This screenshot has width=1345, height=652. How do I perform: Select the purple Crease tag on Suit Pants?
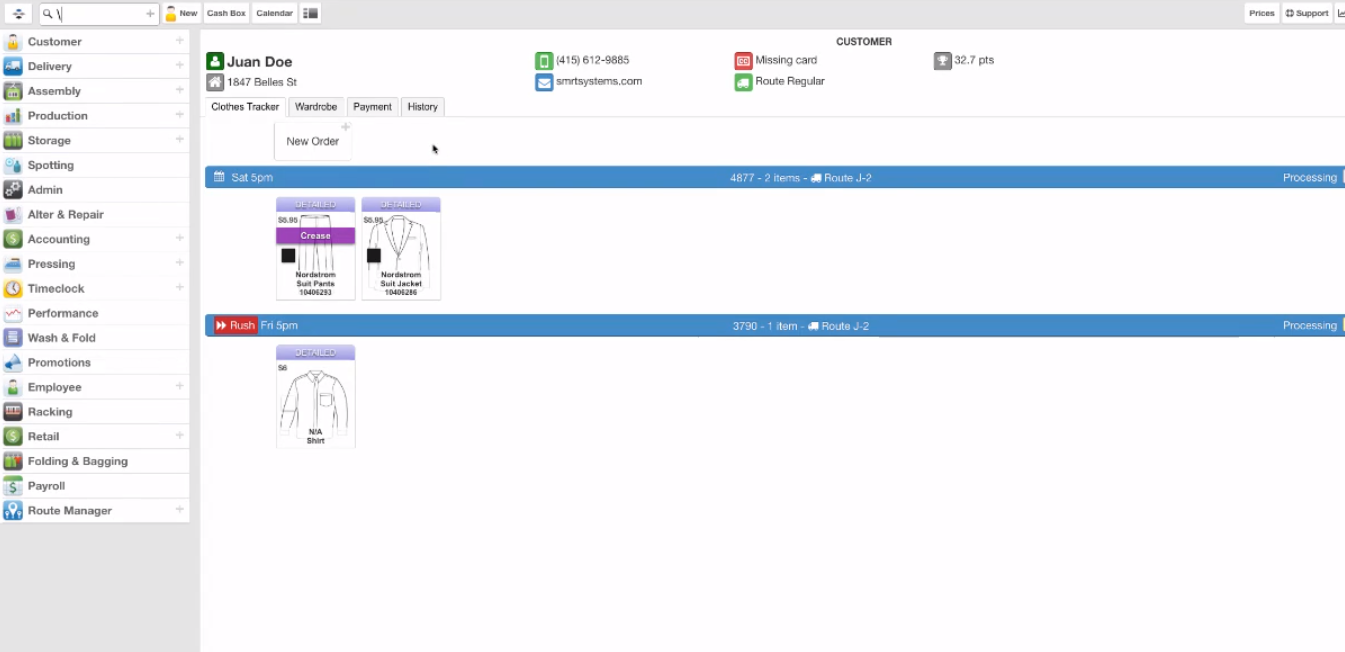click(x=315, y=235)
